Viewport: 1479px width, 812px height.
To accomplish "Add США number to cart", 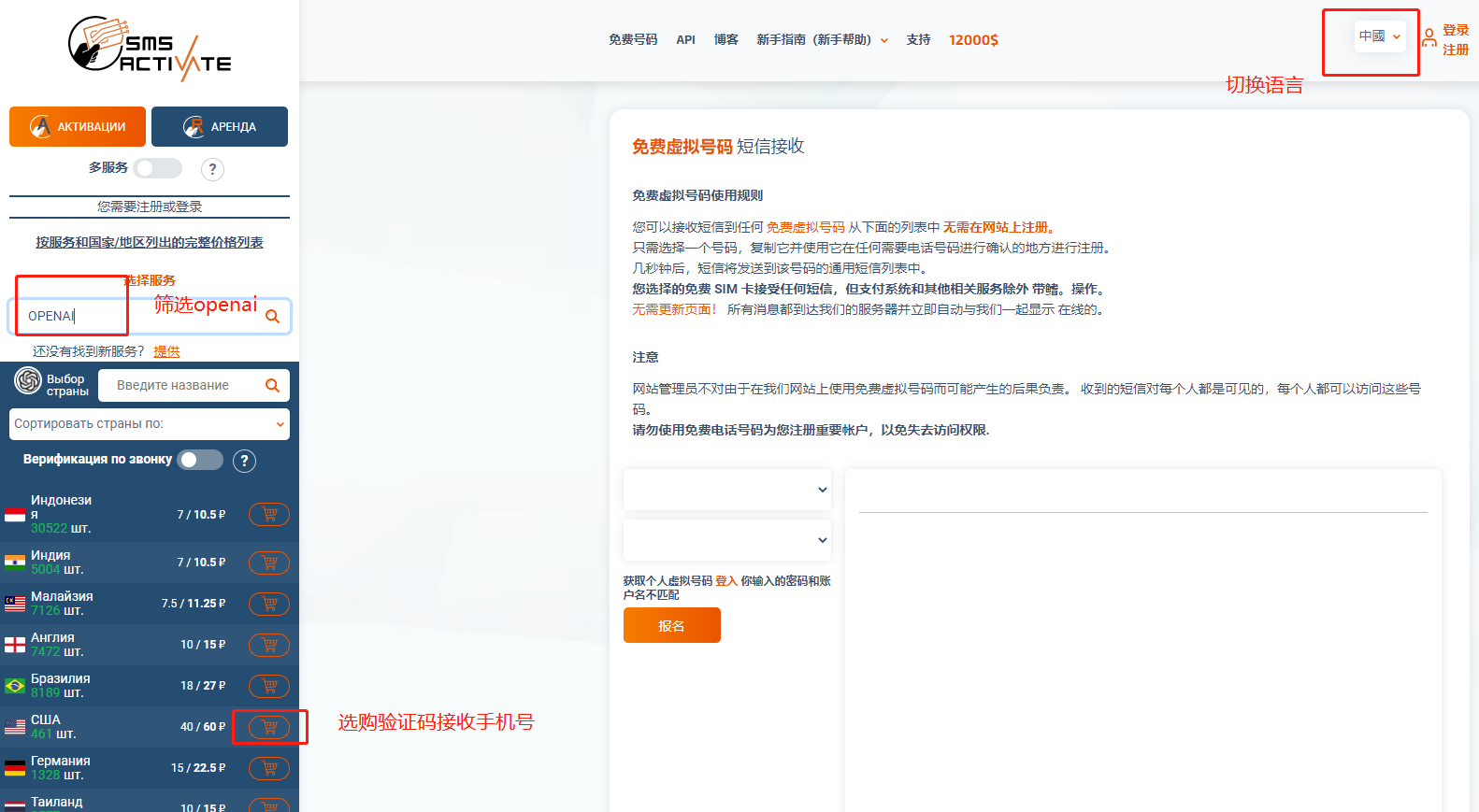I will tap(269, 727).
